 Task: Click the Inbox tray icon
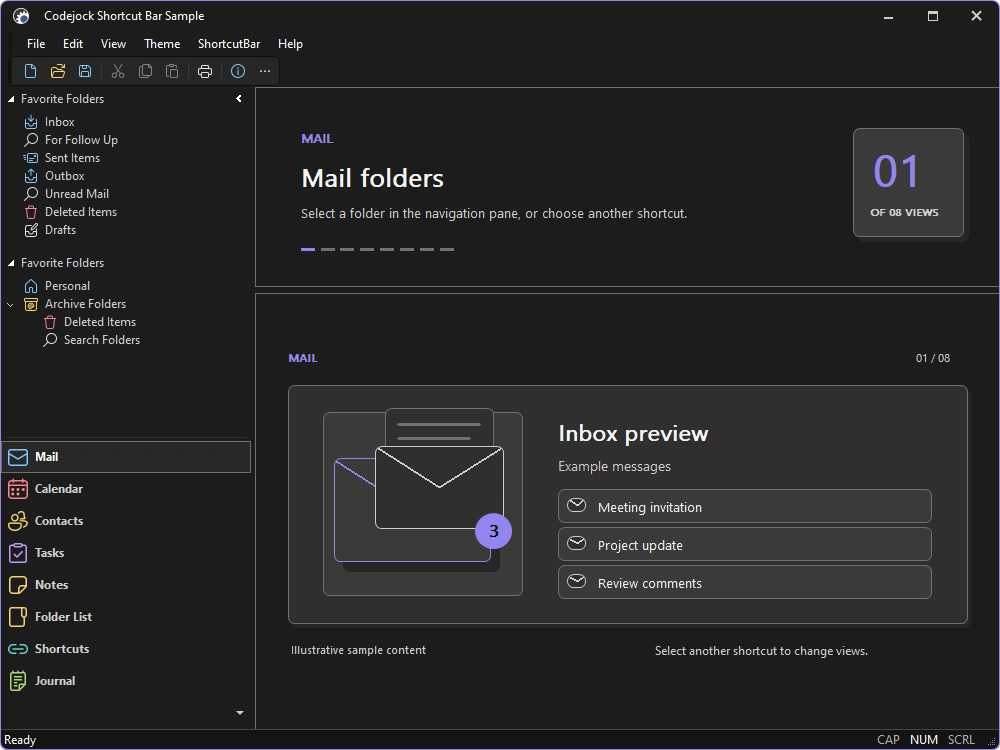click(31, 122)
